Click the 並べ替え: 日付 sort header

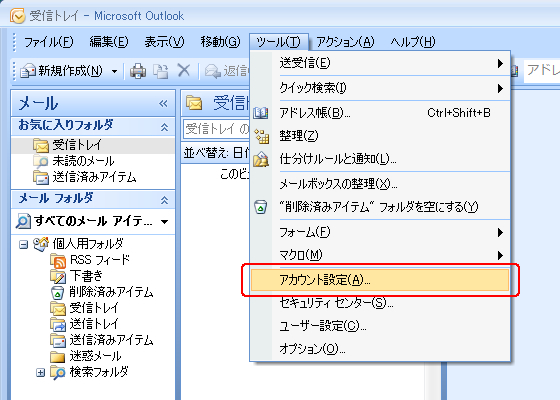pyautogui.click(x=216, y=153)
